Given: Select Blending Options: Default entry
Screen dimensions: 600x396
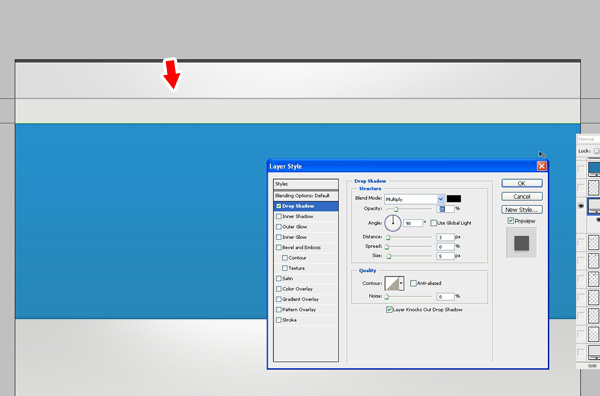Looking at the screenshot, I should pyautogui.click(x=306, y=196).
